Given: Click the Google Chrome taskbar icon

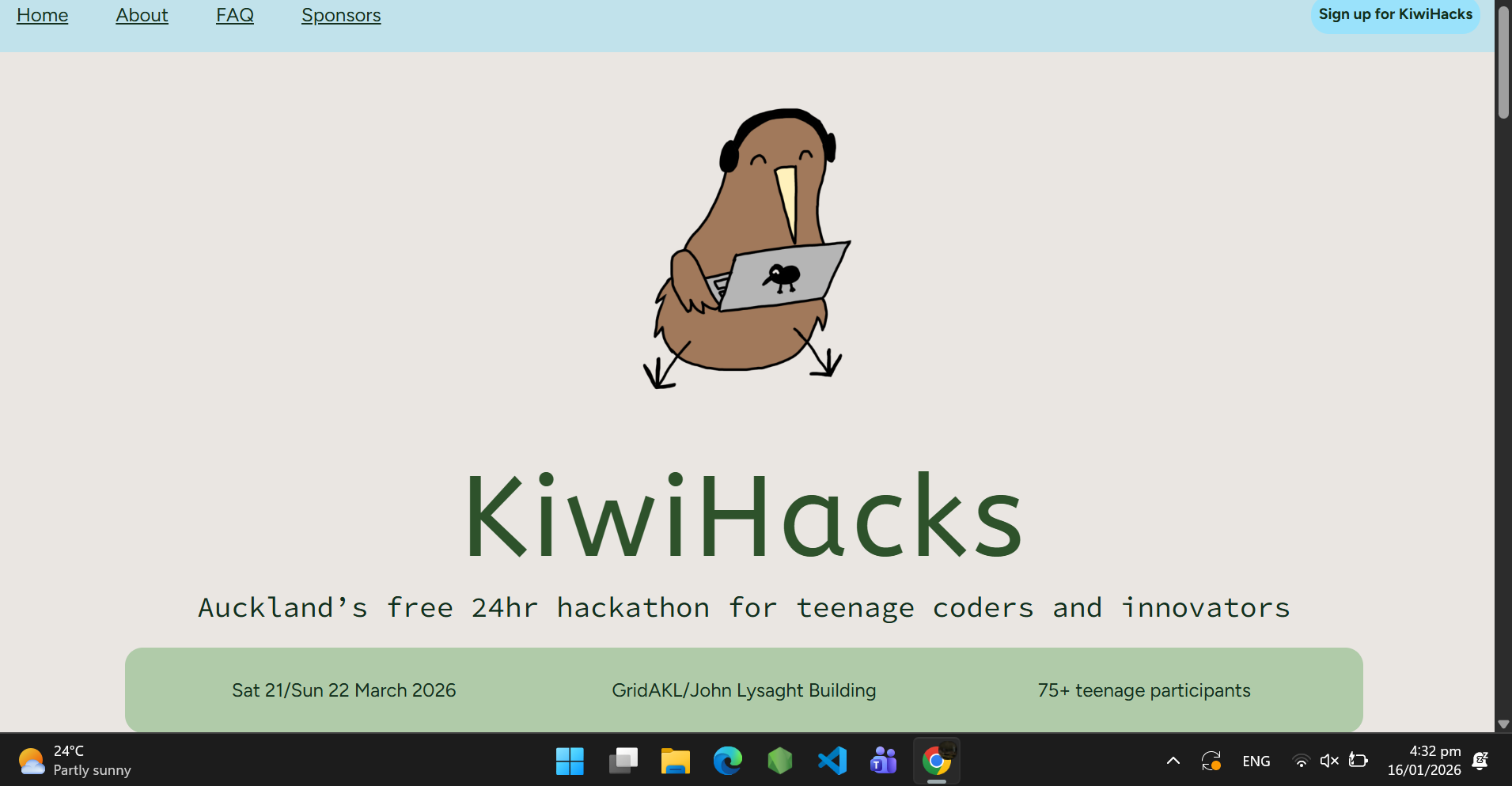Looking at the screenshot, I should click(x=937, y=761).
